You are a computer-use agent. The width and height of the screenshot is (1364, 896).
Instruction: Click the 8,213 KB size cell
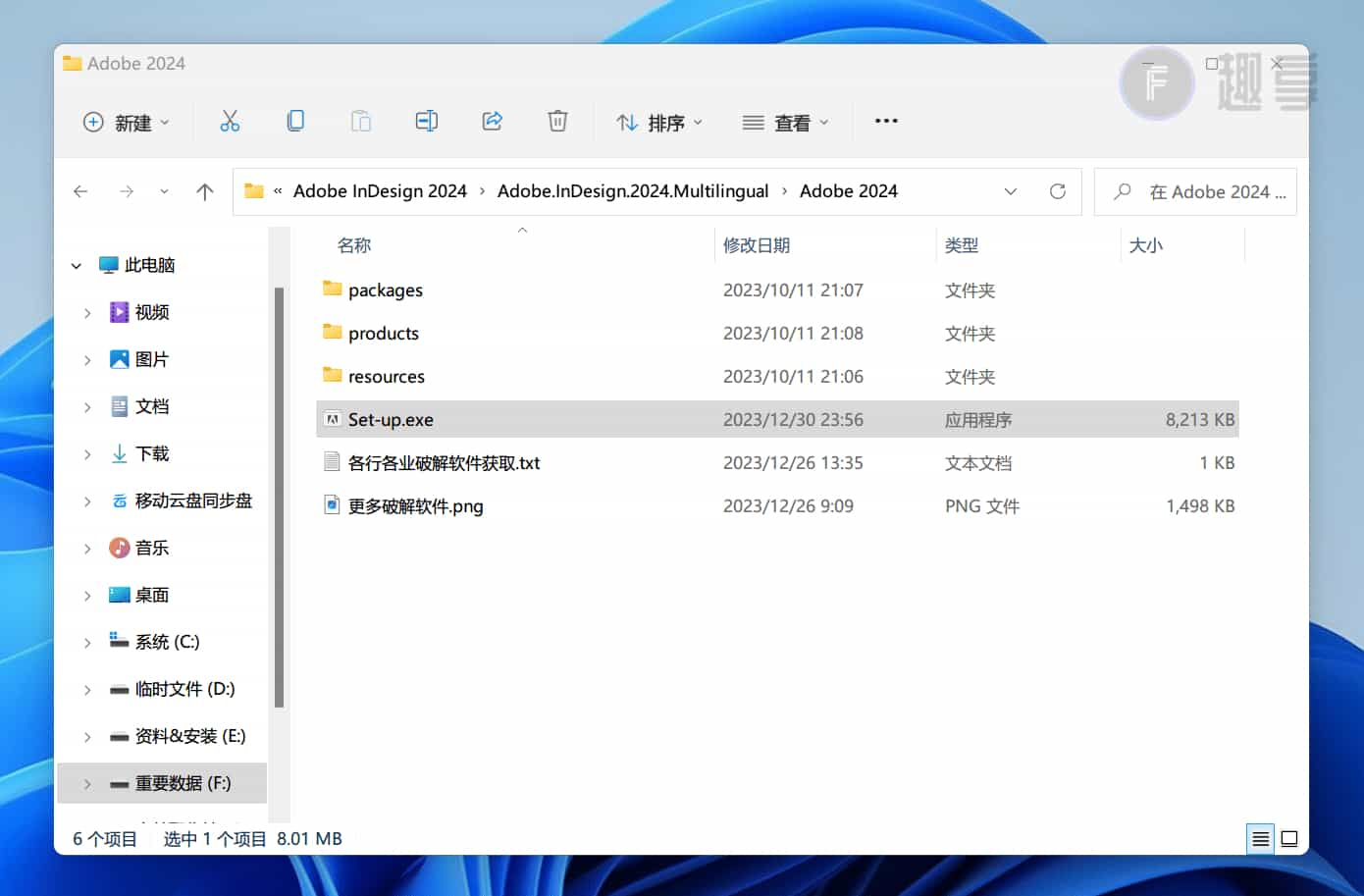pos(1200,419)
